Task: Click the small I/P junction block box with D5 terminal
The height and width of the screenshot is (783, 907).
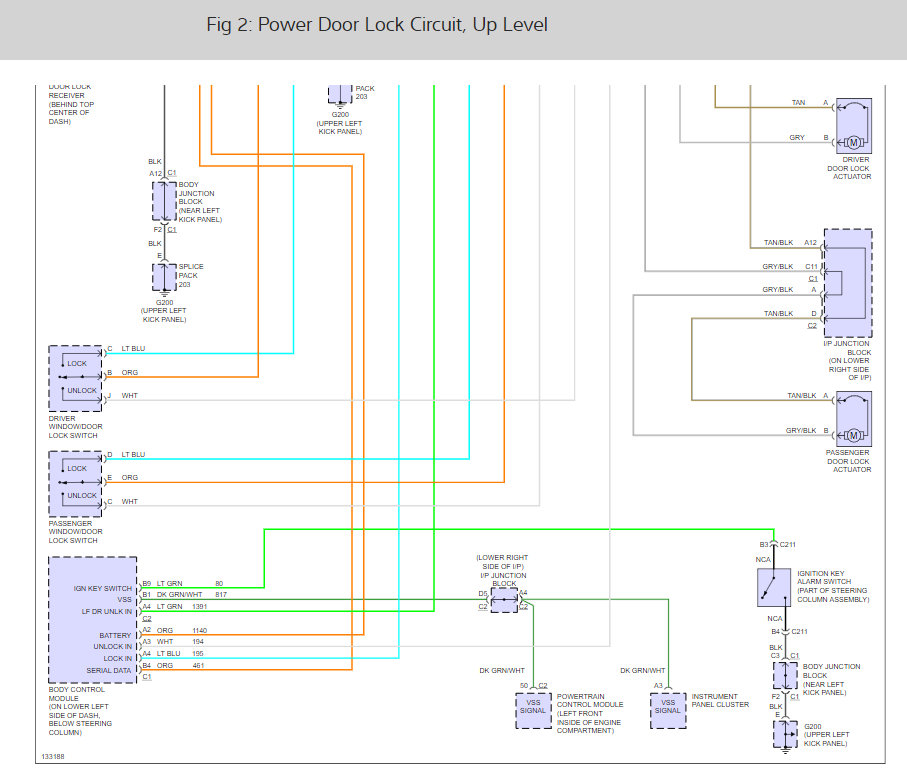Action: click(x=504, y=600)
